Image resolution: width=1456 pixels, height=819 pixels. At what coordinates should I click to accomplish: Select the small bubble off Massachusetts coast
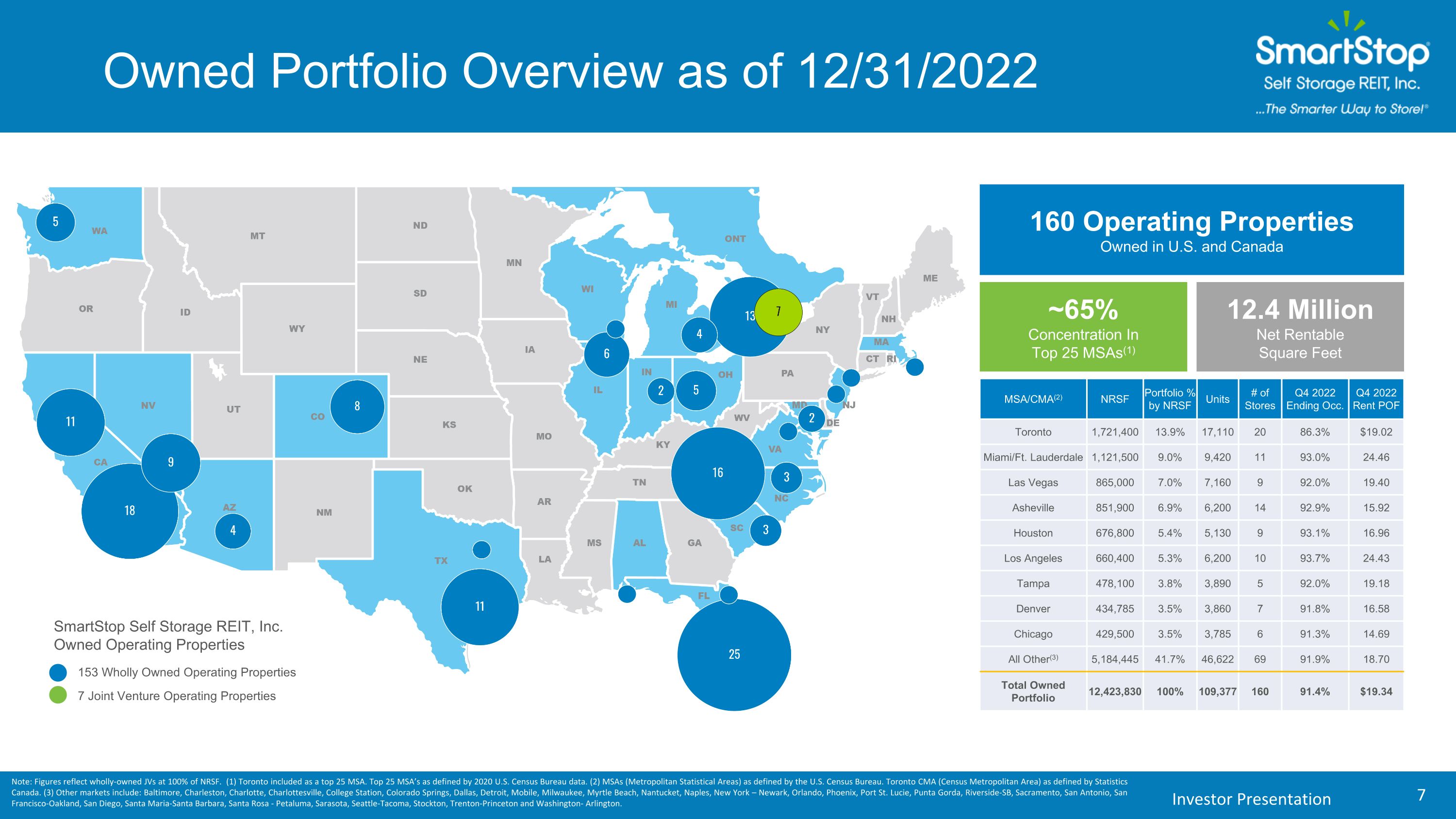914,368
